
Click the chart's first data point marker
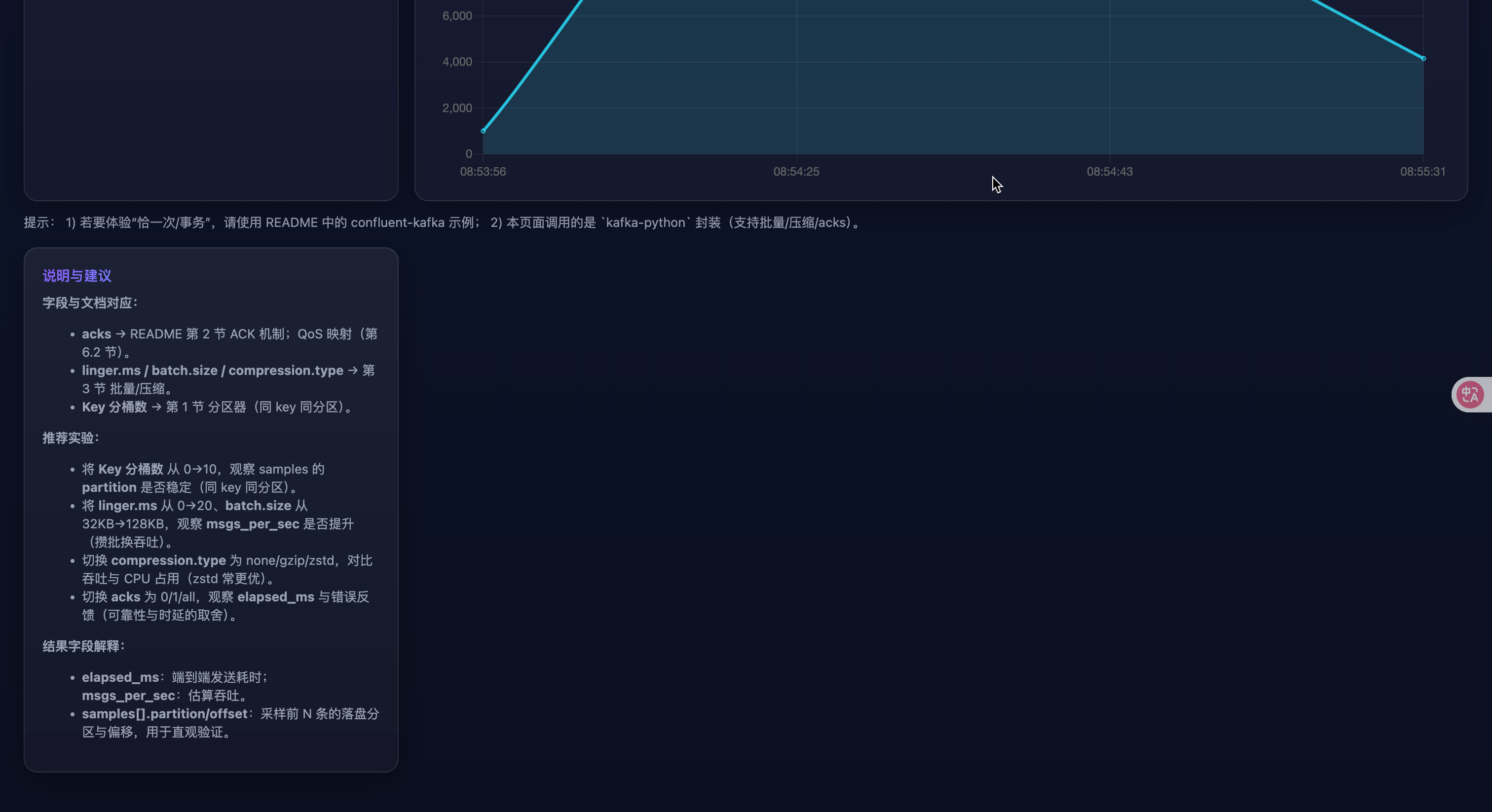[x=483, y=131]
